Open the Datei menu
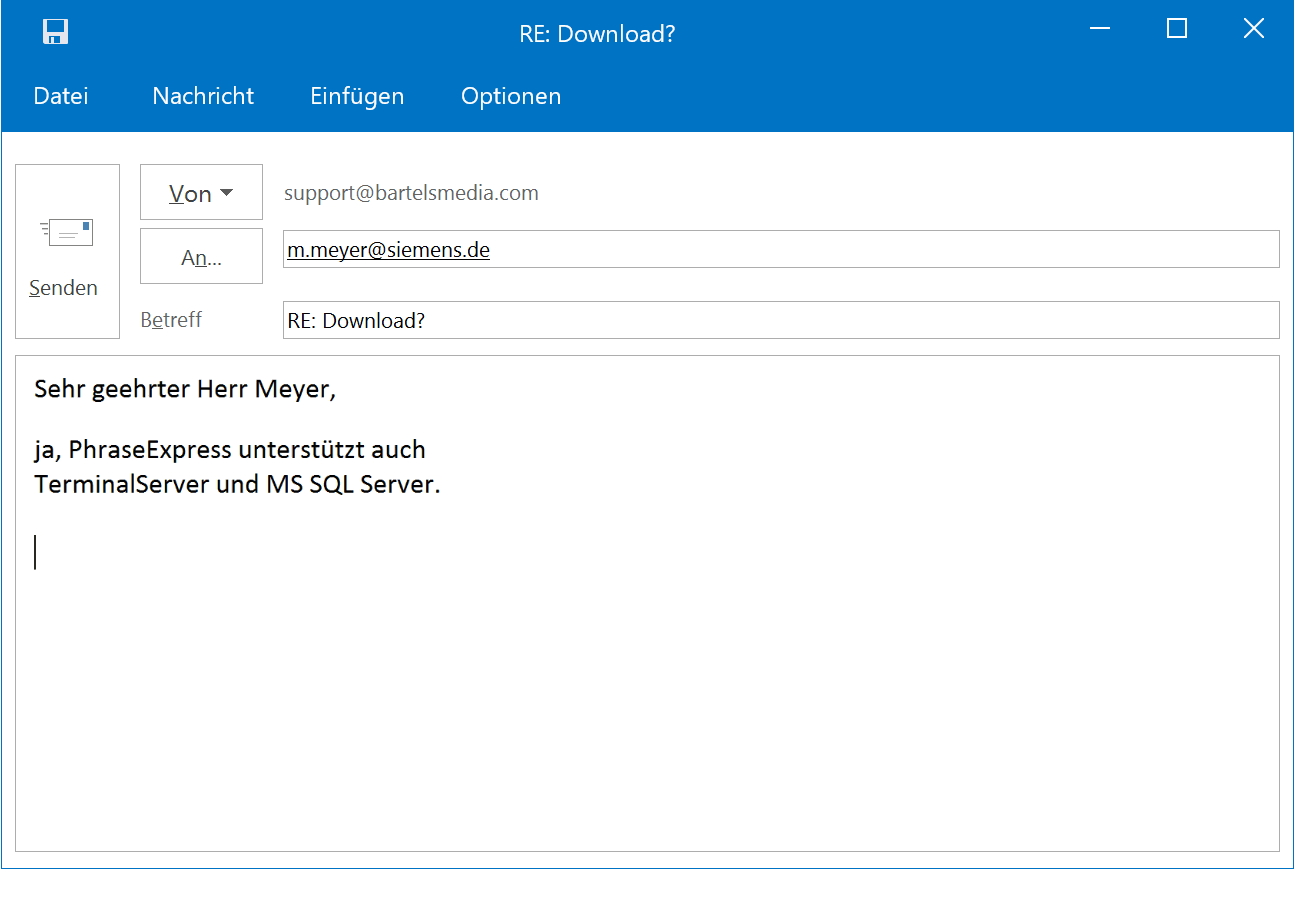Image resolution: width=1294 pixels, height=903 pixels. click(x=61, y=96)
